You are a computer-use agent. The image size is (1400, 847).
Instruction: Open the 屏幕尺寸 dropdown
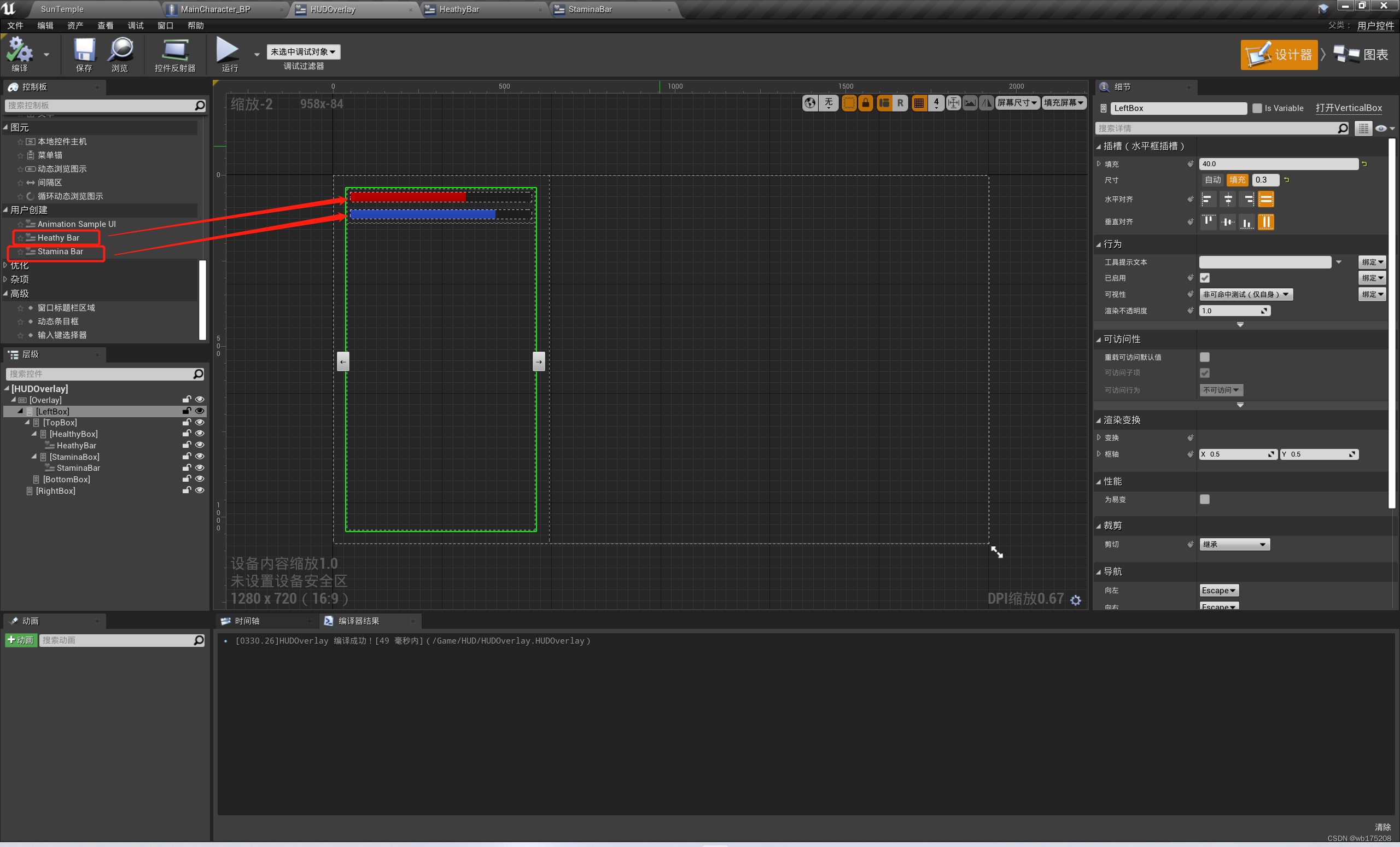tap(1017, 103)
